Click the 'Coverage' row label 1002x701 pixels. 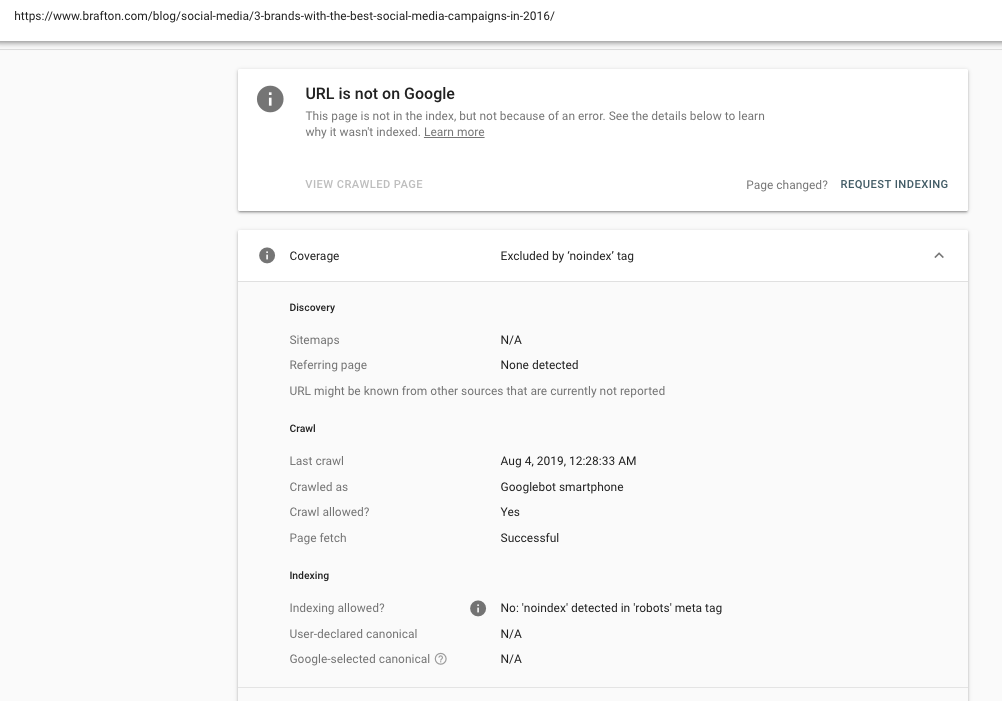click(314, 256)
